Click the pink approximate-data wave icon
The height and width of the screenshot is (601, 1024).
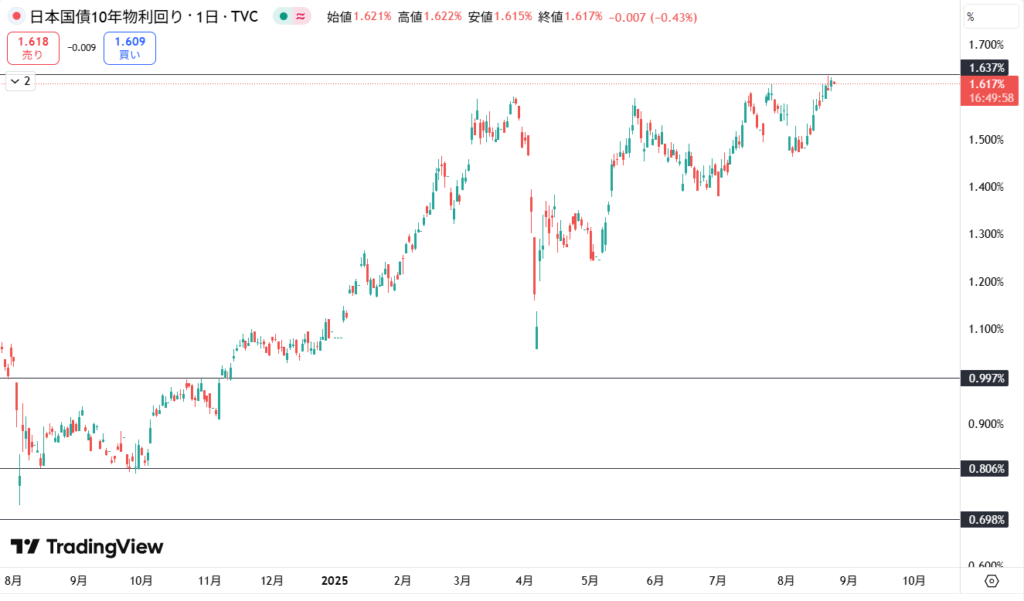300,16
